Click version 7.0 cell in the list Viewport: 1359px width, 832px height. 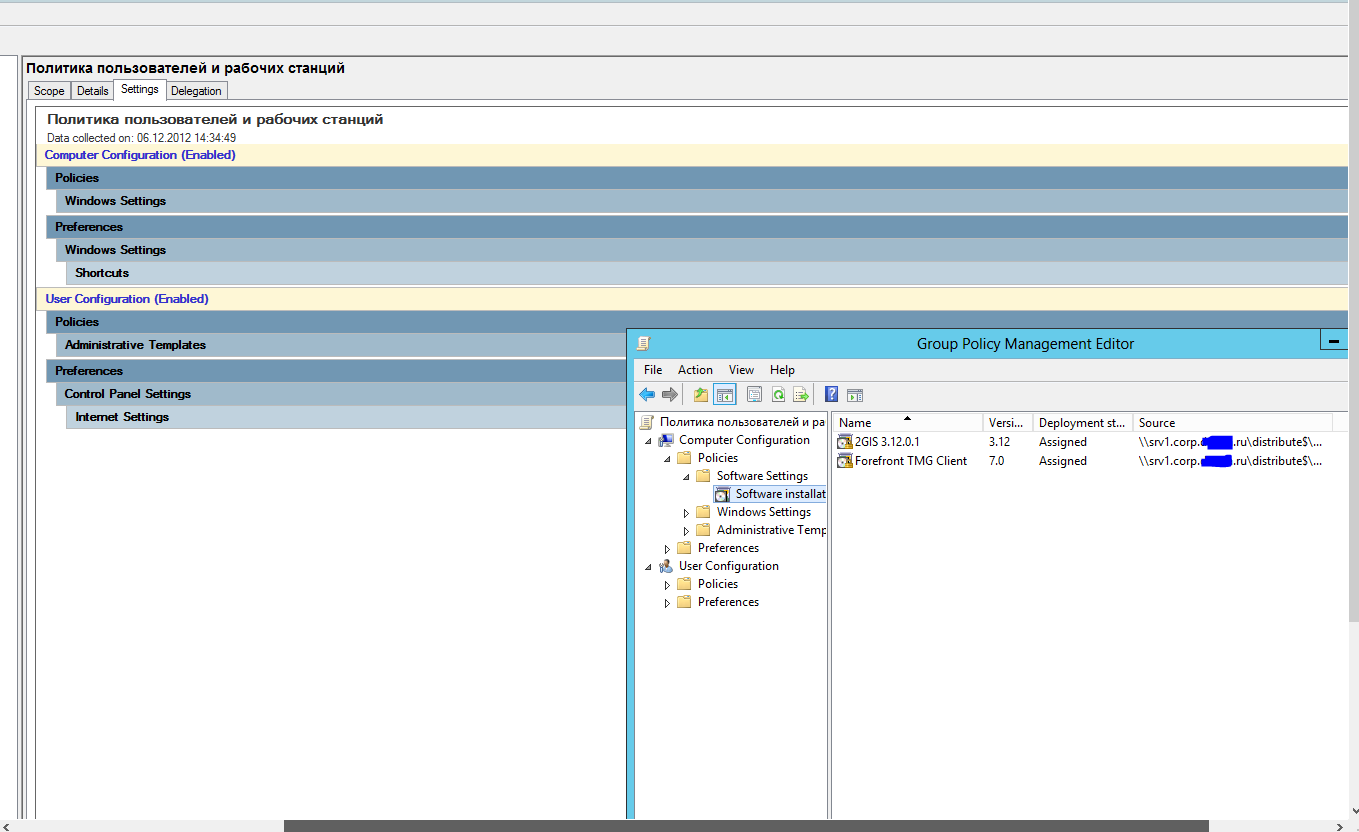click(x=996, y=461)
